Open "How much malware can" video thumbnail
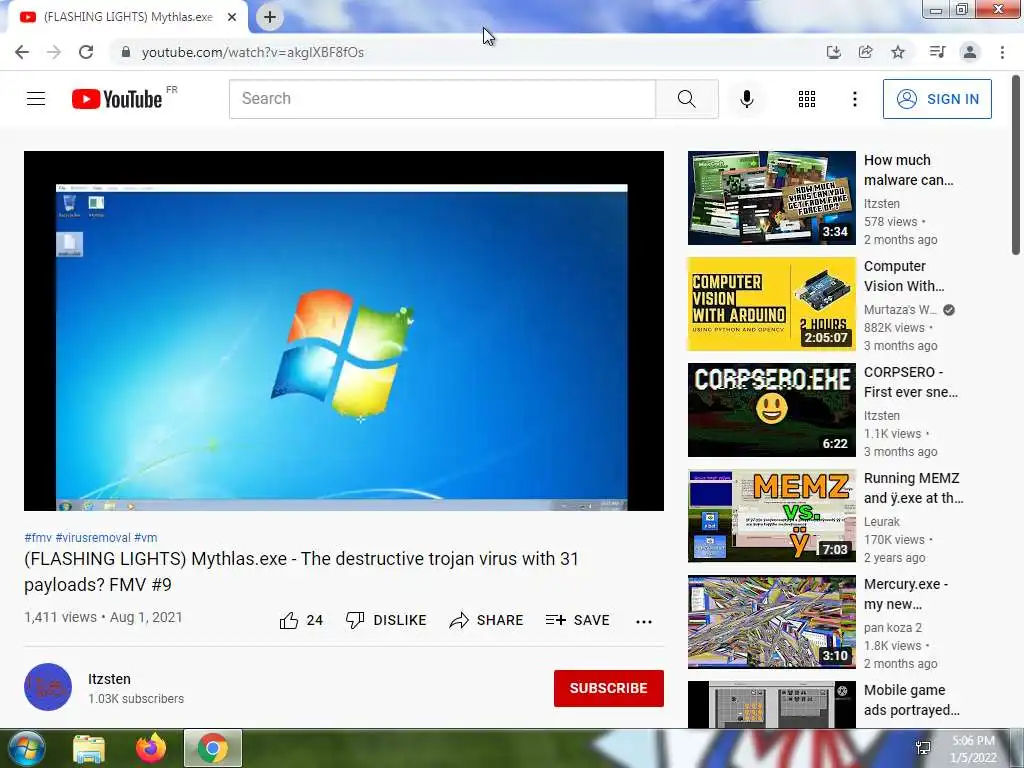This screenshot has height=768, width=1024. pos(771,198)
